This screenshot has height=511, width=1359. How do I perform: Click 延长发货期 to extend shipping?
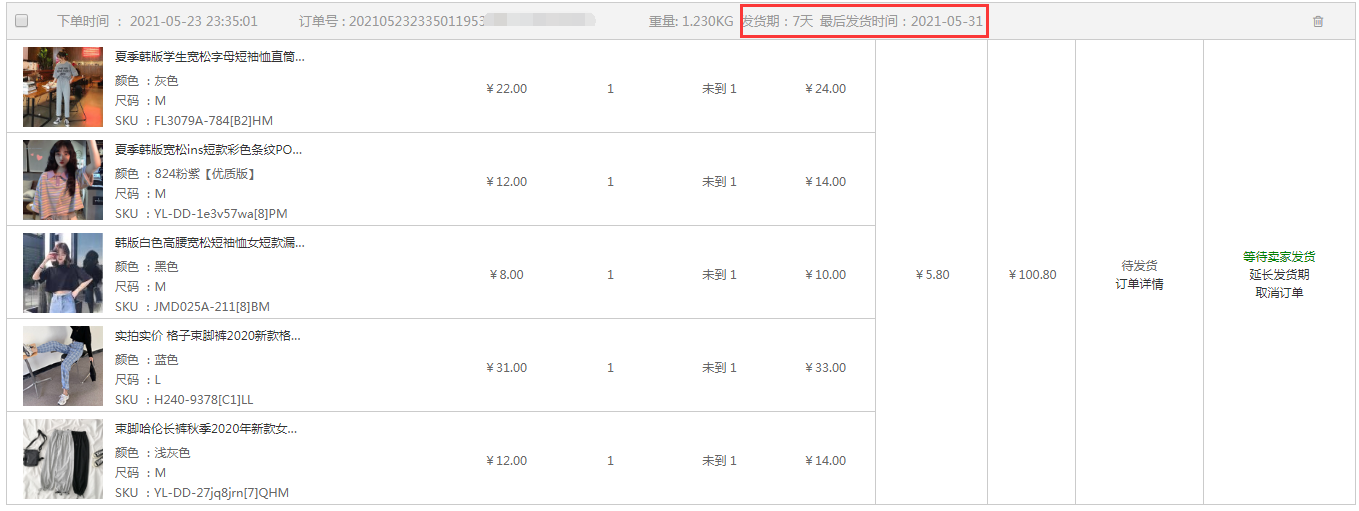coord(1279,275)
